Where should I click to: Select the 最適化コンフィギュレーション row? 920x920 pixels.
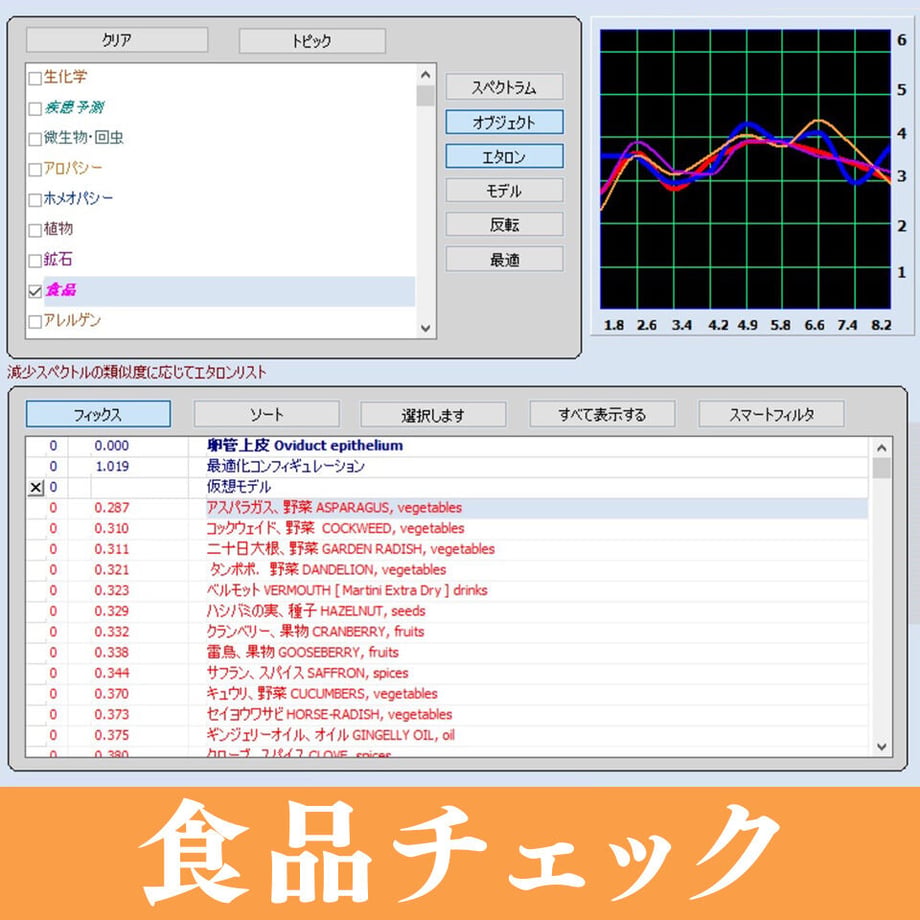(447, 466)
